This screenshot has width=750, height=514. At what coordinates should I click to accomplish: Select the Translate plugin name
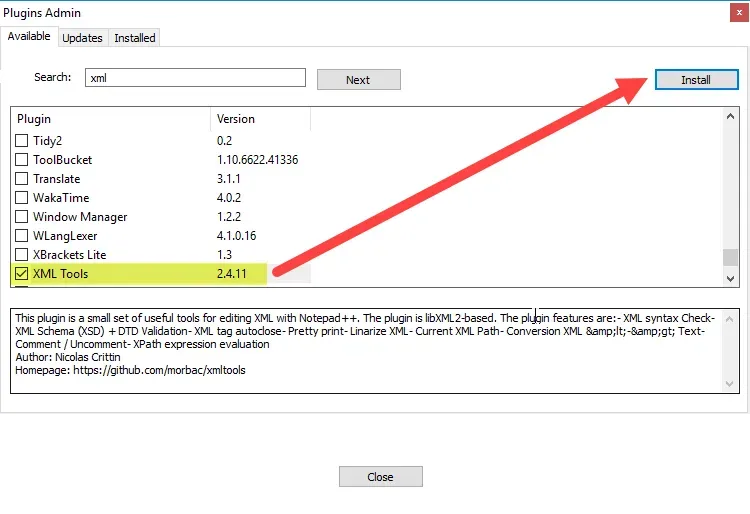tap(56, 179)
